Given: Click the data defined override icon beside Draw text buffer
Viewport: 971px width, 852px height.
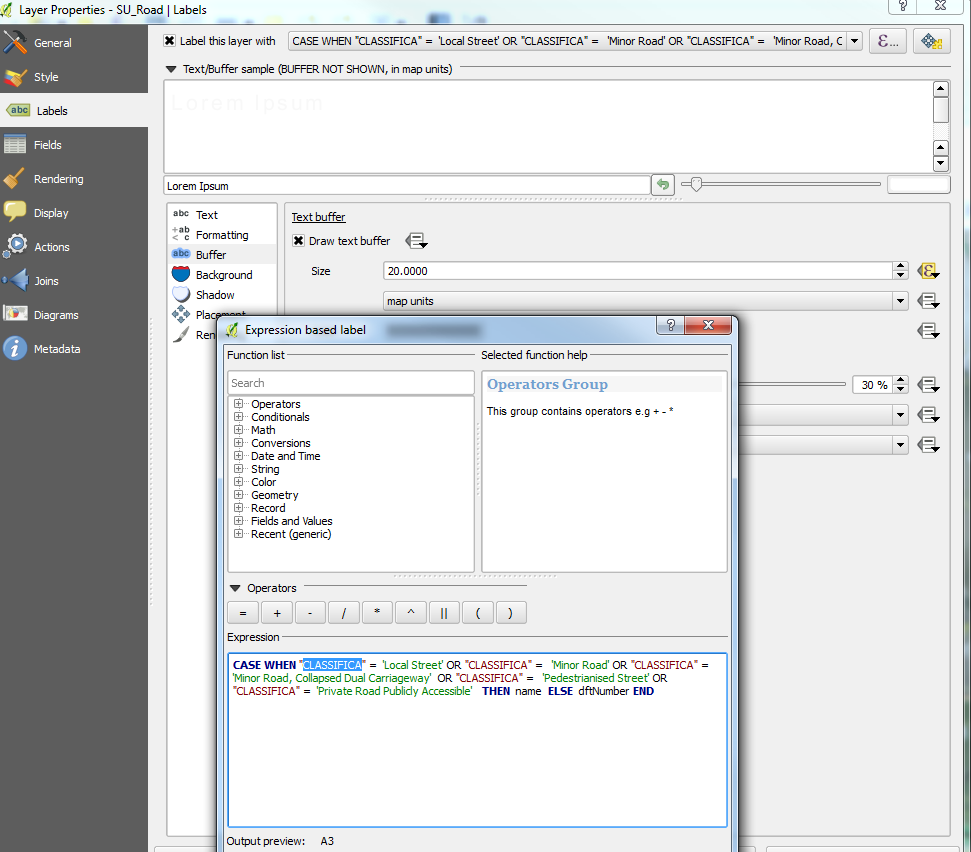Looking at the screenshot, I should point(416,241).
